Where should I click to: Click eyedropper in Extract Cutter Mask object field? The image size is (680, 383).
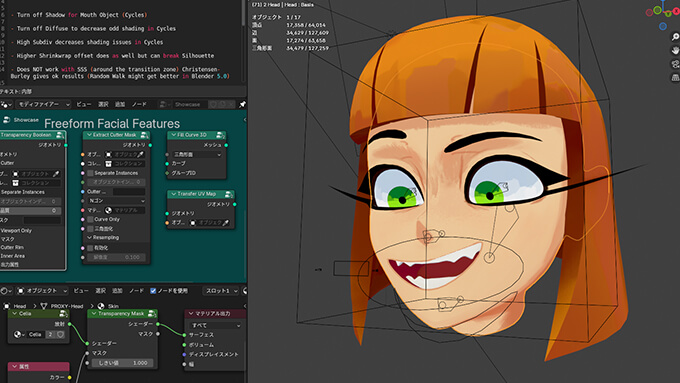141,154
